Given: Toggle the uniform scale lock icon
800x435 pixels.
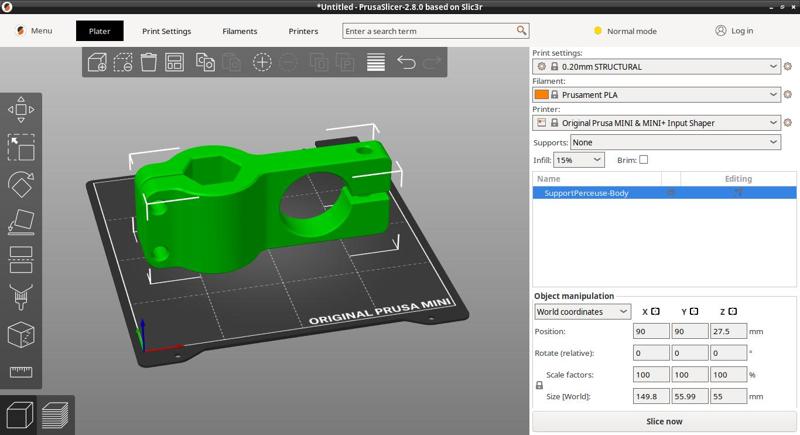Looking at the screenshot, I should tap(539, 386).
